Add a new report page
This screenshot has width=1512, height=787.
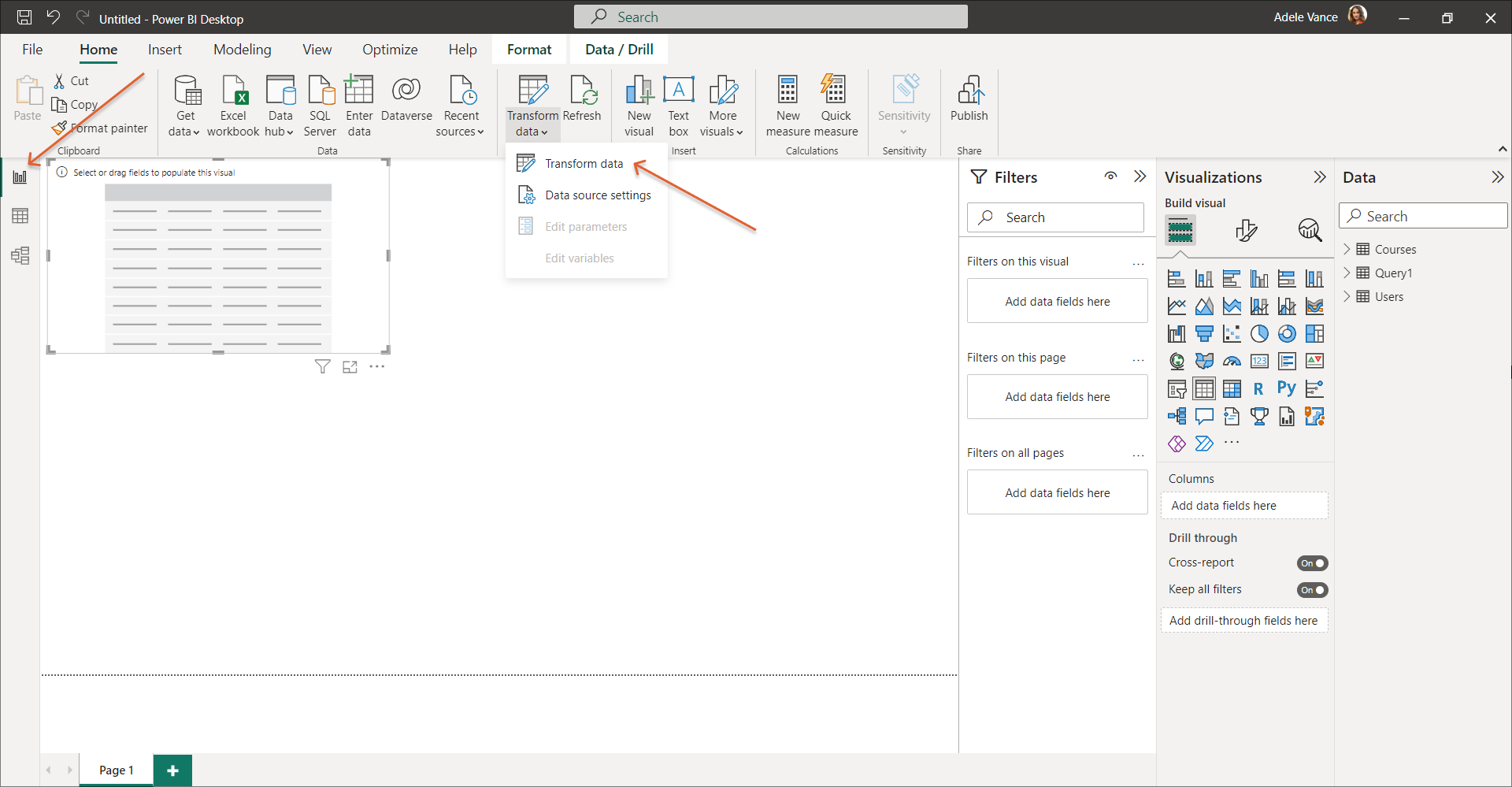172,770
